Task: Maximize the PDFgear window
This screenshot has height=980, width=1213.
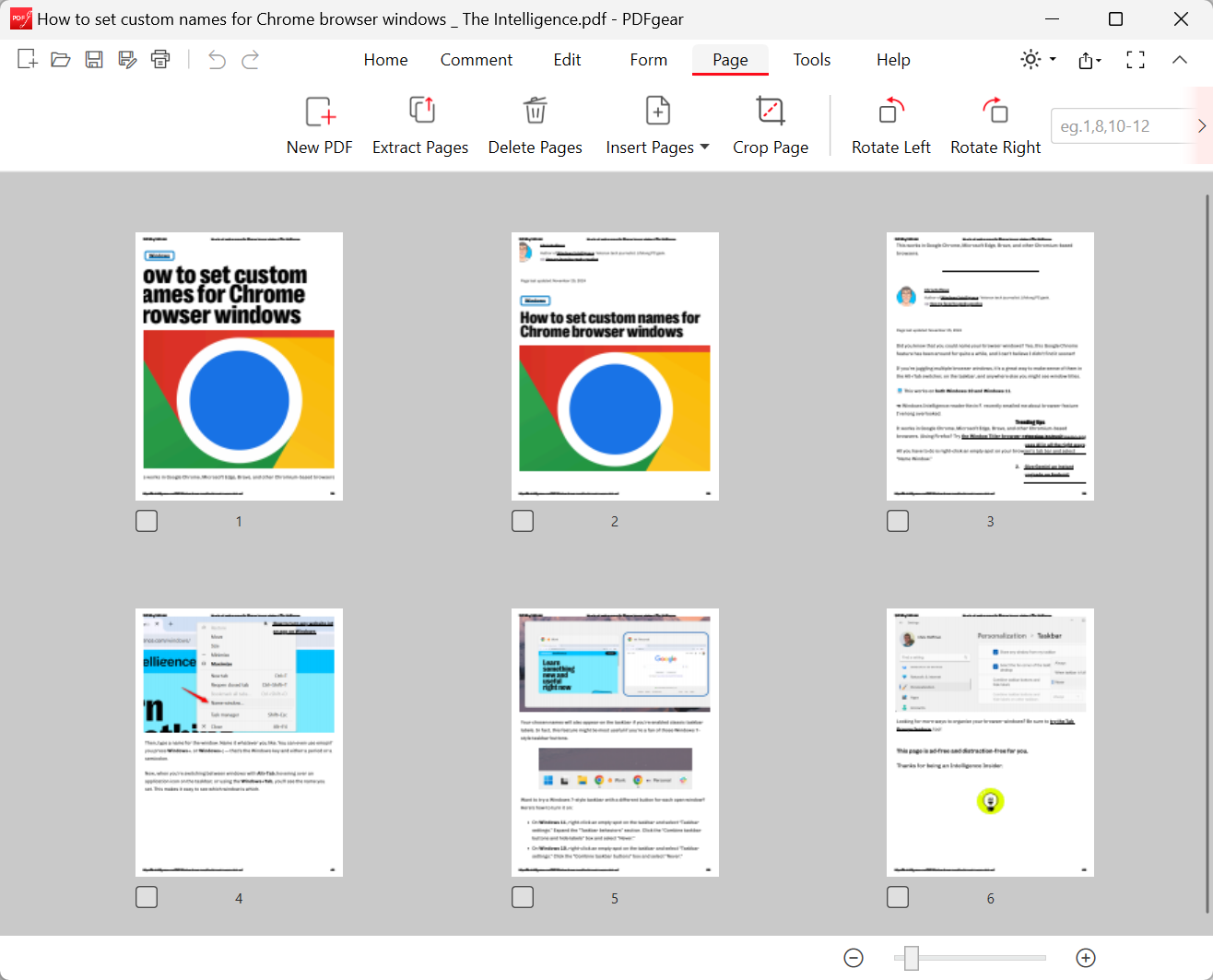Action: click(1115, 18)
